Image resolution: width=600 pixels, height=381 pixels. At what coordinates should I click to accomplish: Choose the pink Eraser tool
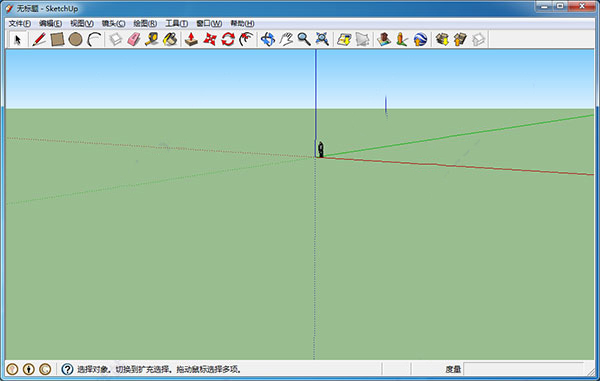(134, 39)
